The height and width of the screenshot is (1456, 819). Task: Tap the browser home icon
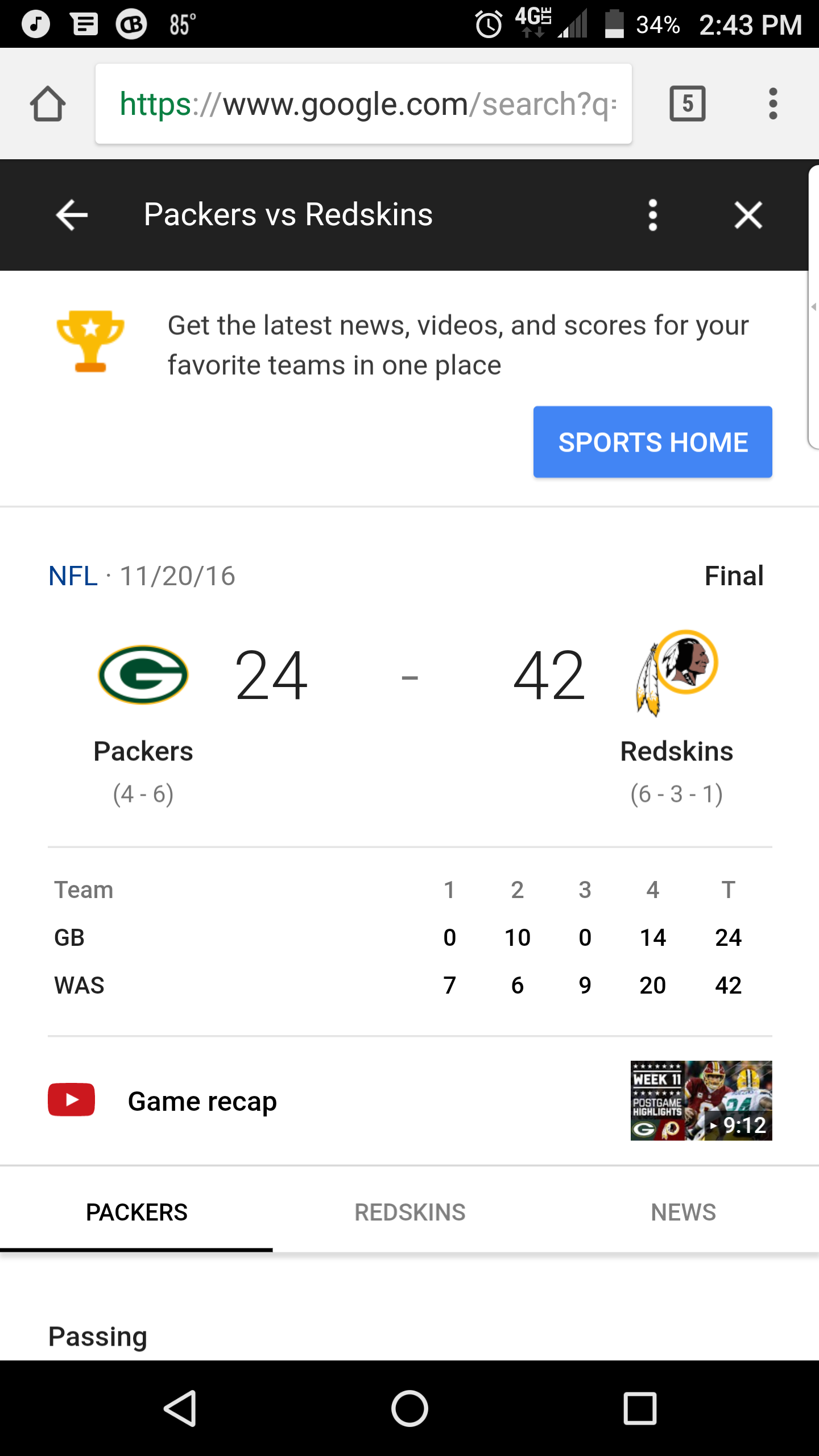(48, 104)
